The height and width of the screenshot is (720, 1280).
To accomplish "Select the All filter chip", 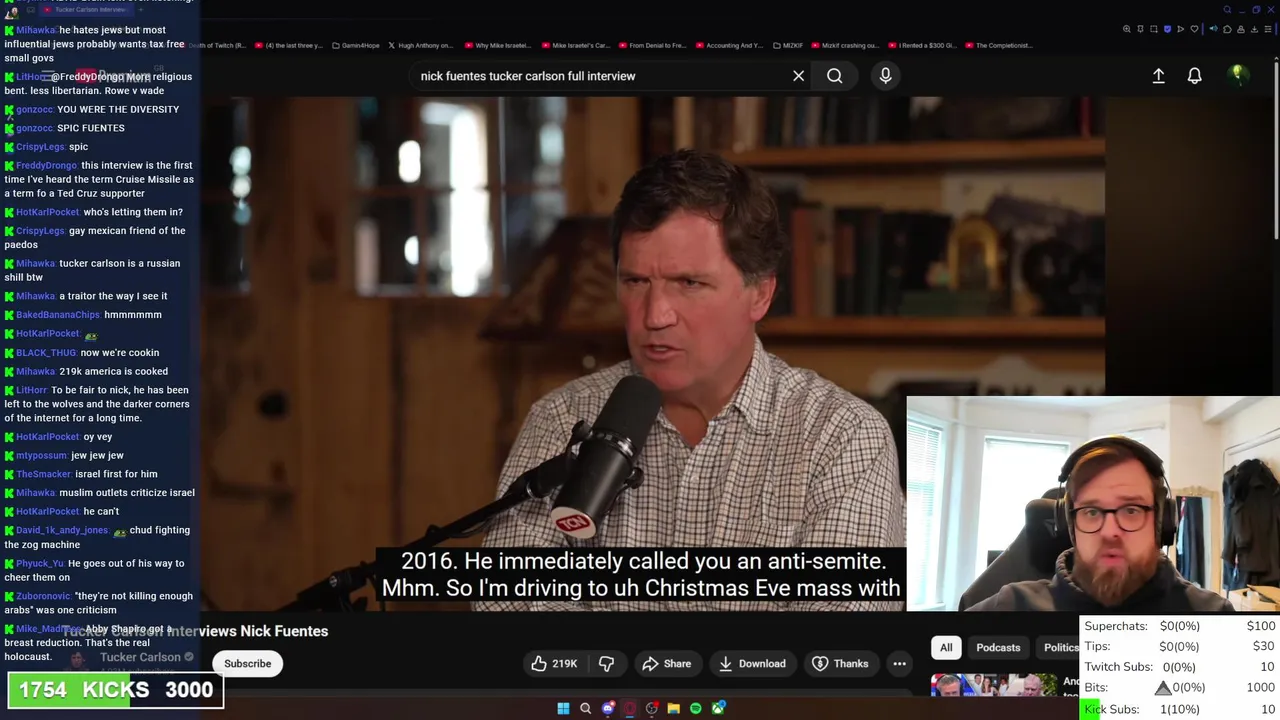I will coord(946,647).
